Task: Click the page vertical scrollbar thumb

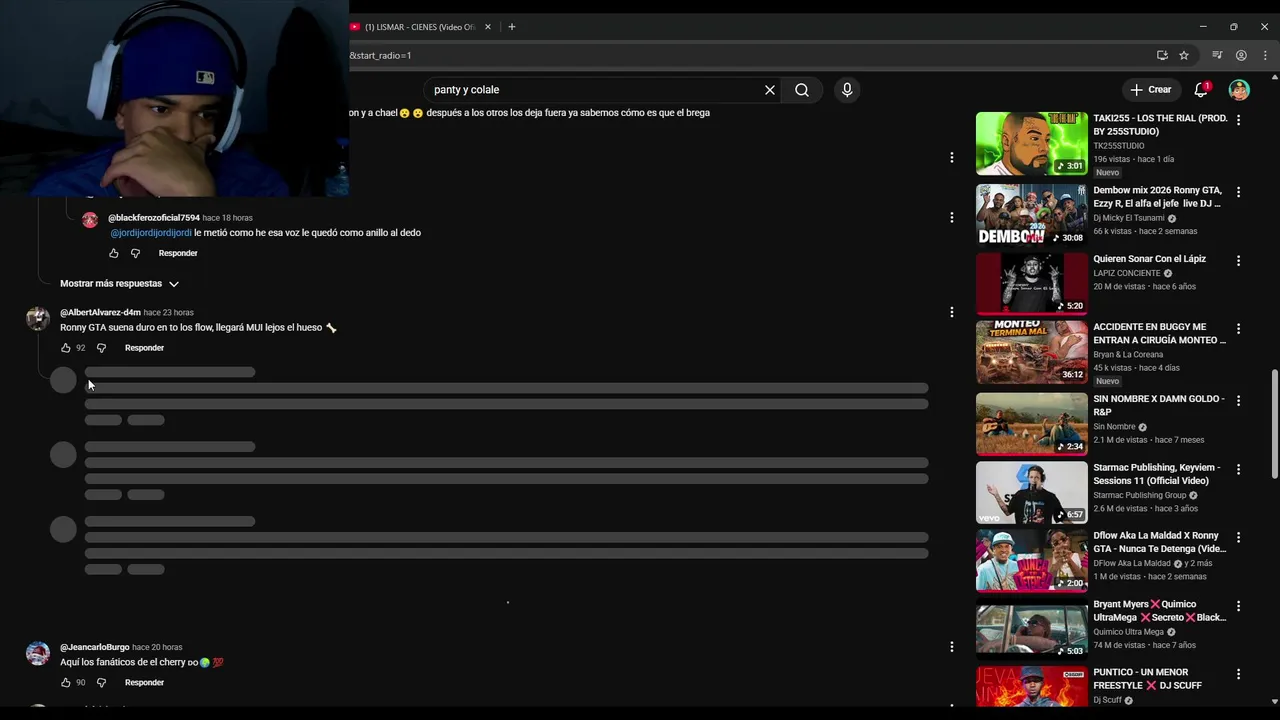Action: [1274, 424]
